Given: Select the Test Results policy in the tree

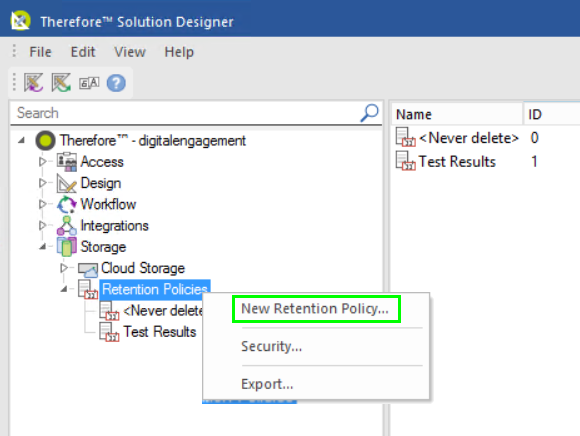Looking at the screenshot, I should [x=159, y=332].
